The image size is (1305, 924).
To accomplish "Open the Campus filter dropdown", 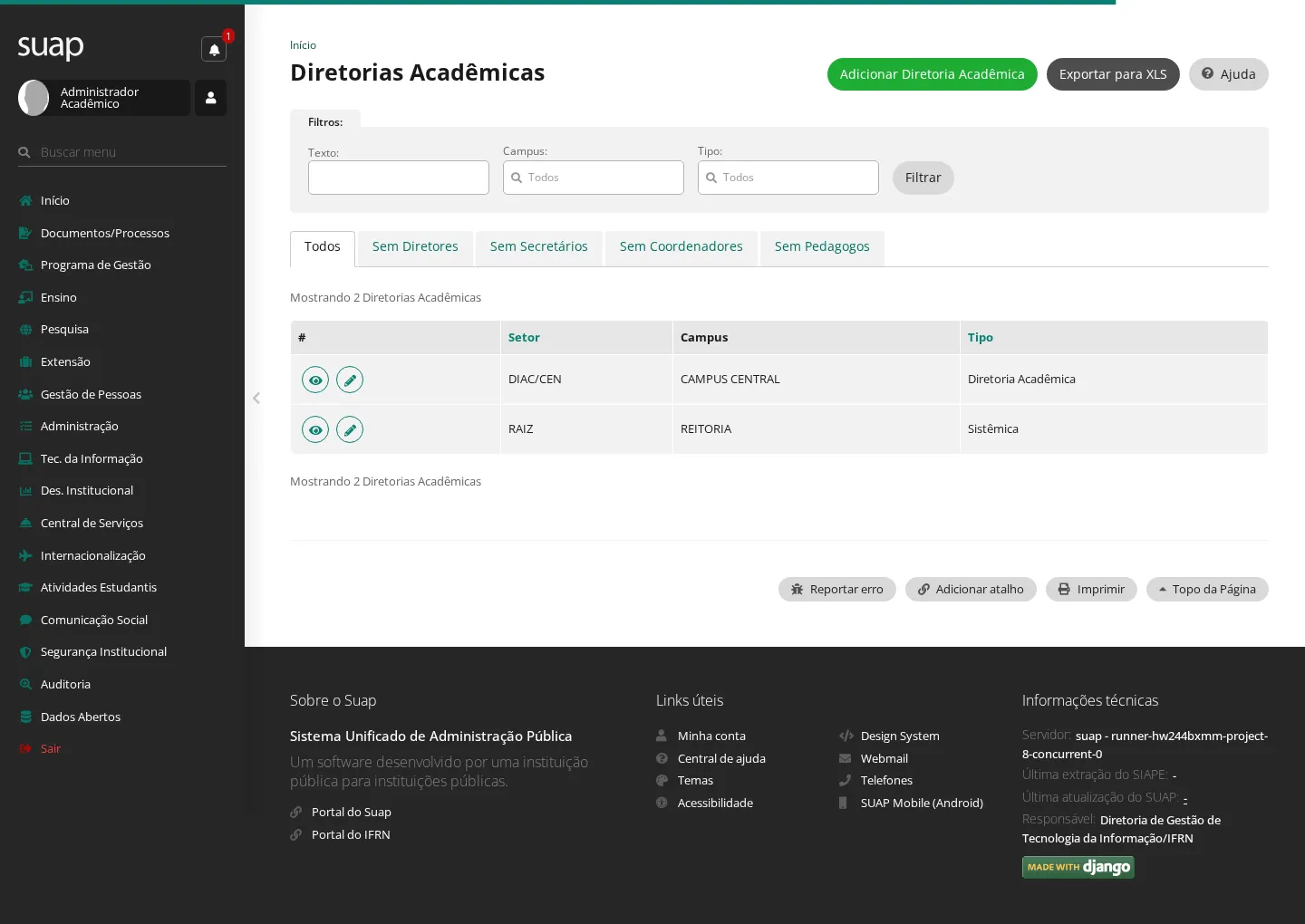I will tap(594, 178).
